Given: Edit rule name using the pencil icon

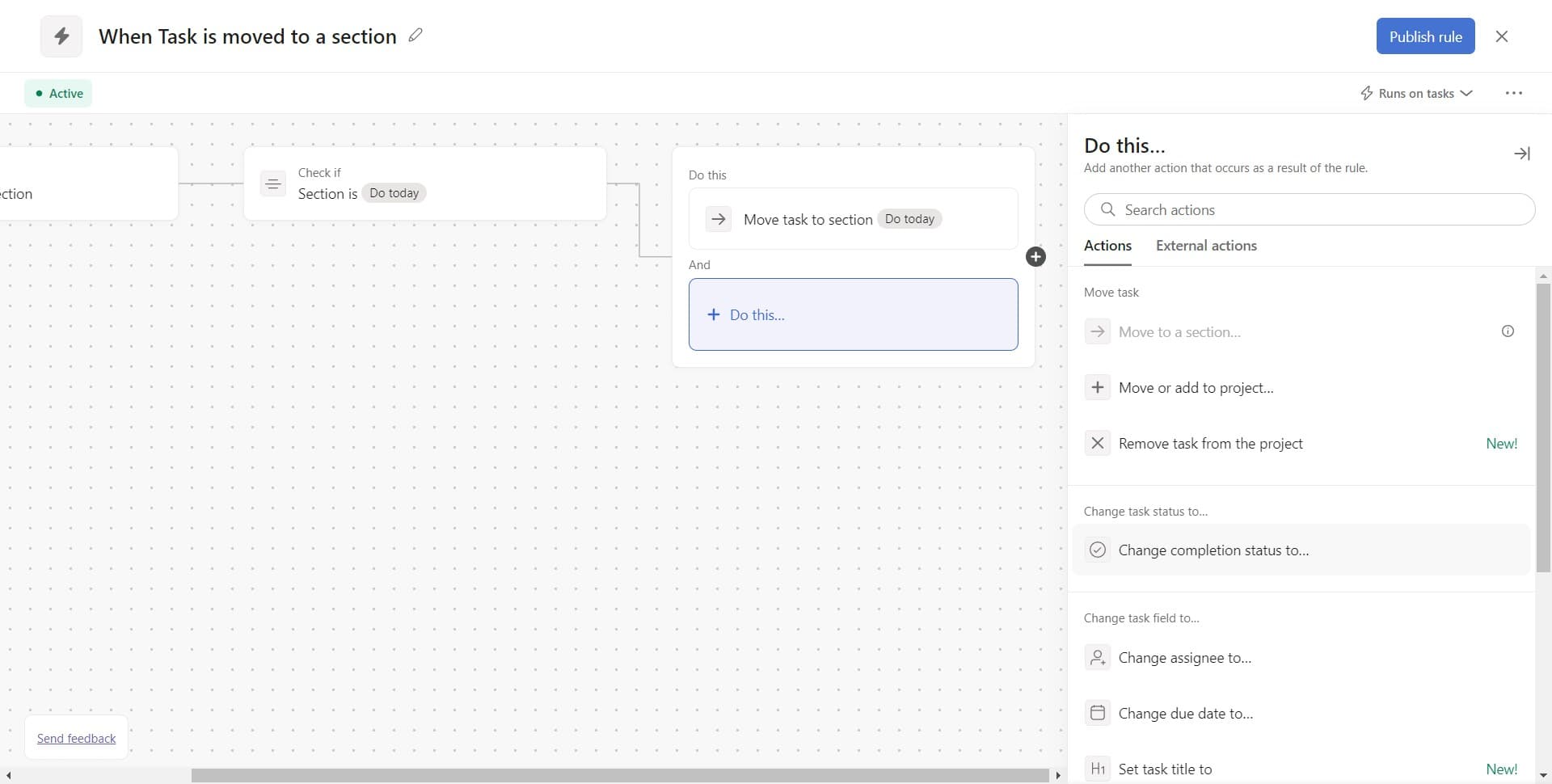Looking at the screenshot, I should click(415, 36).
